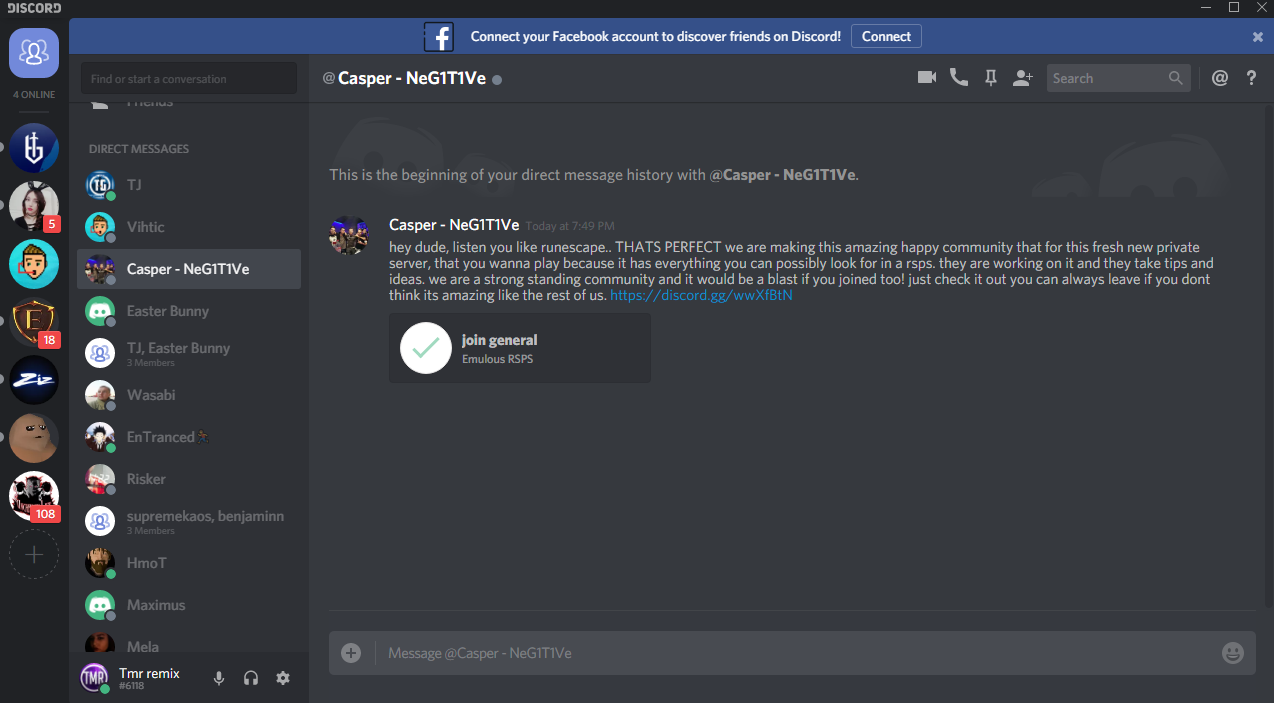The height and width of the screenshot is (703, 1274).
Task: Open the emoji picker
Action: click(1233, 653)
